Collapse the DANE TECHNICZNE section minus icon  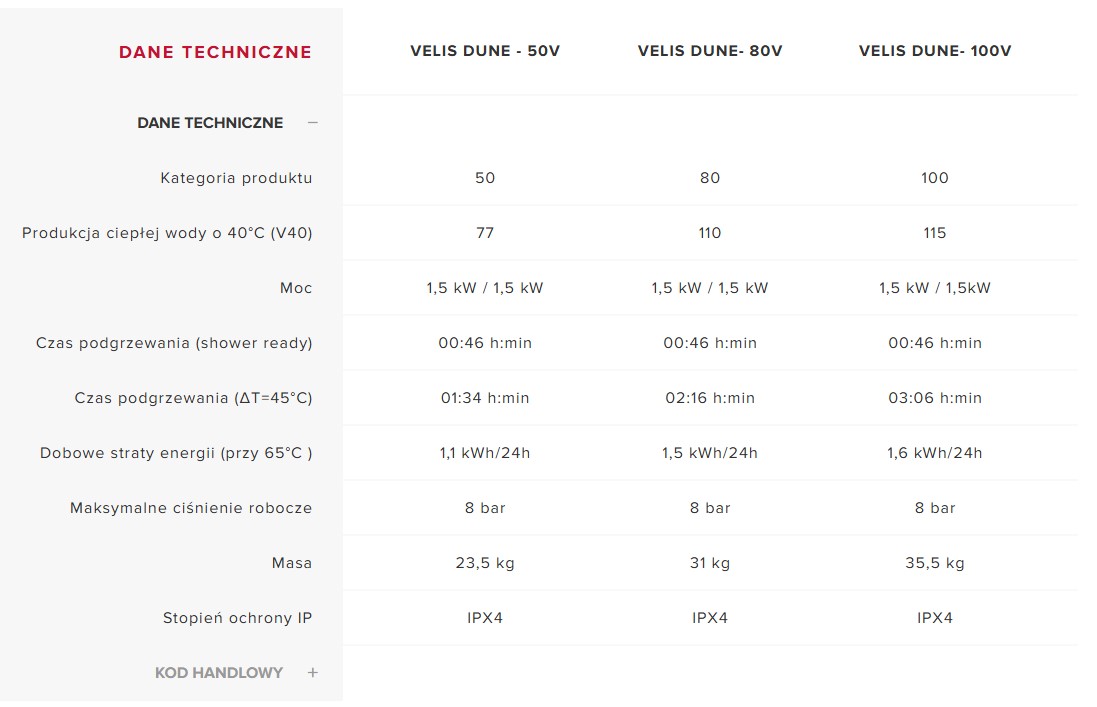pyautogui.click(x=313, y=123)
